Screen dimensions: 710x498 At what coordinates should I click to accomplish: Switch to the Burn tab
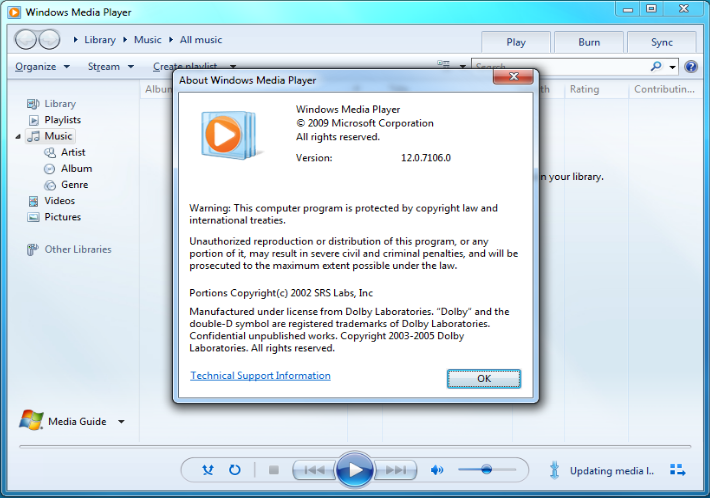point(589,42)
